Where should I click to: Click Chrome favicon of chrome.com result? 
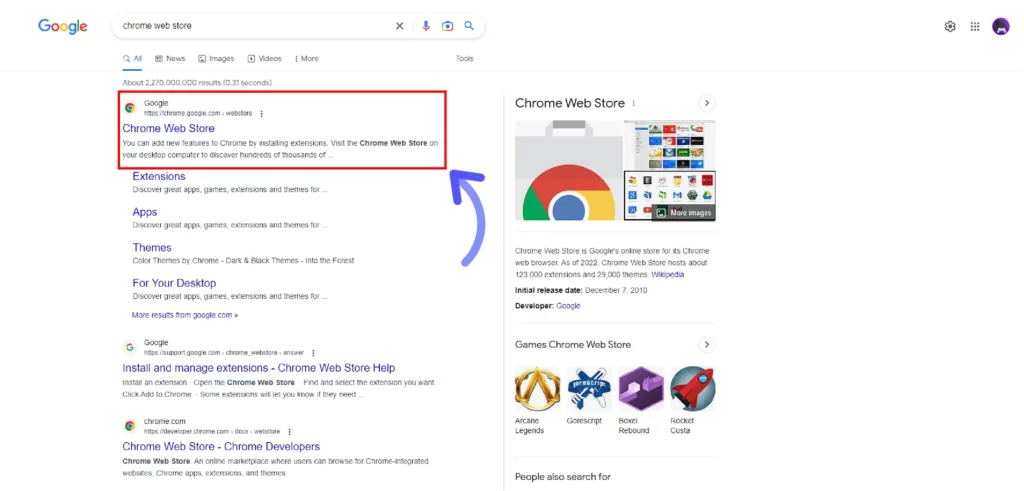click(130, 426)
